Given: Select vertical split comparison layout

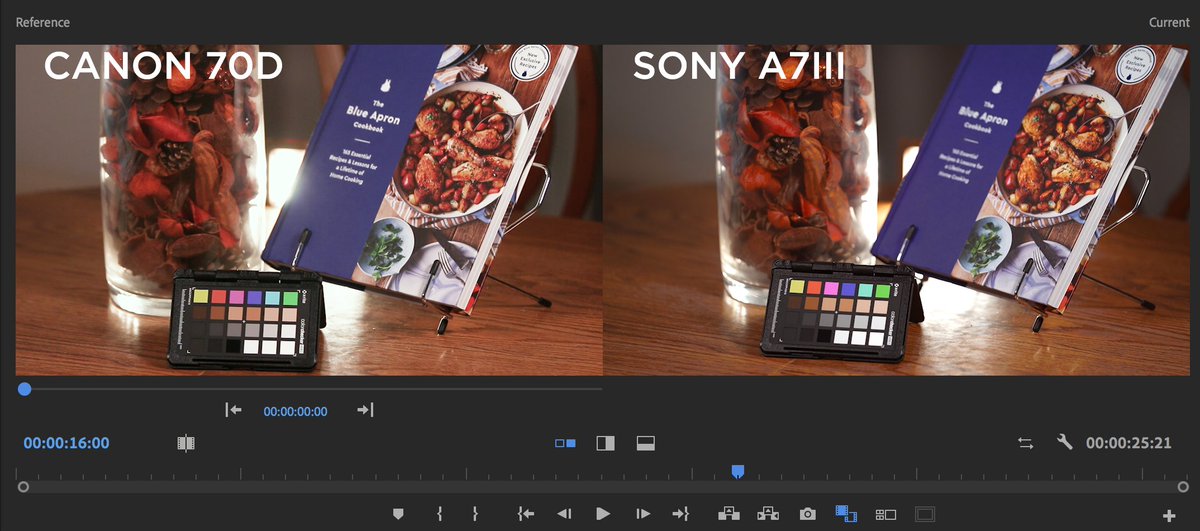Looking at the screenshot, I should point(605,442).
